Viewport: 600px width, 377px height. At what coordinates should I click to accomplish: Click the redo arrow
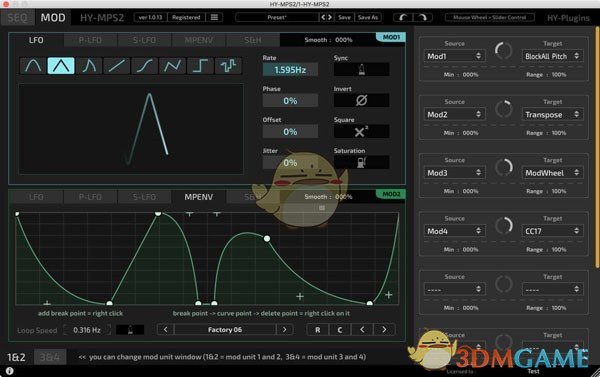click(x=423, y=17)
